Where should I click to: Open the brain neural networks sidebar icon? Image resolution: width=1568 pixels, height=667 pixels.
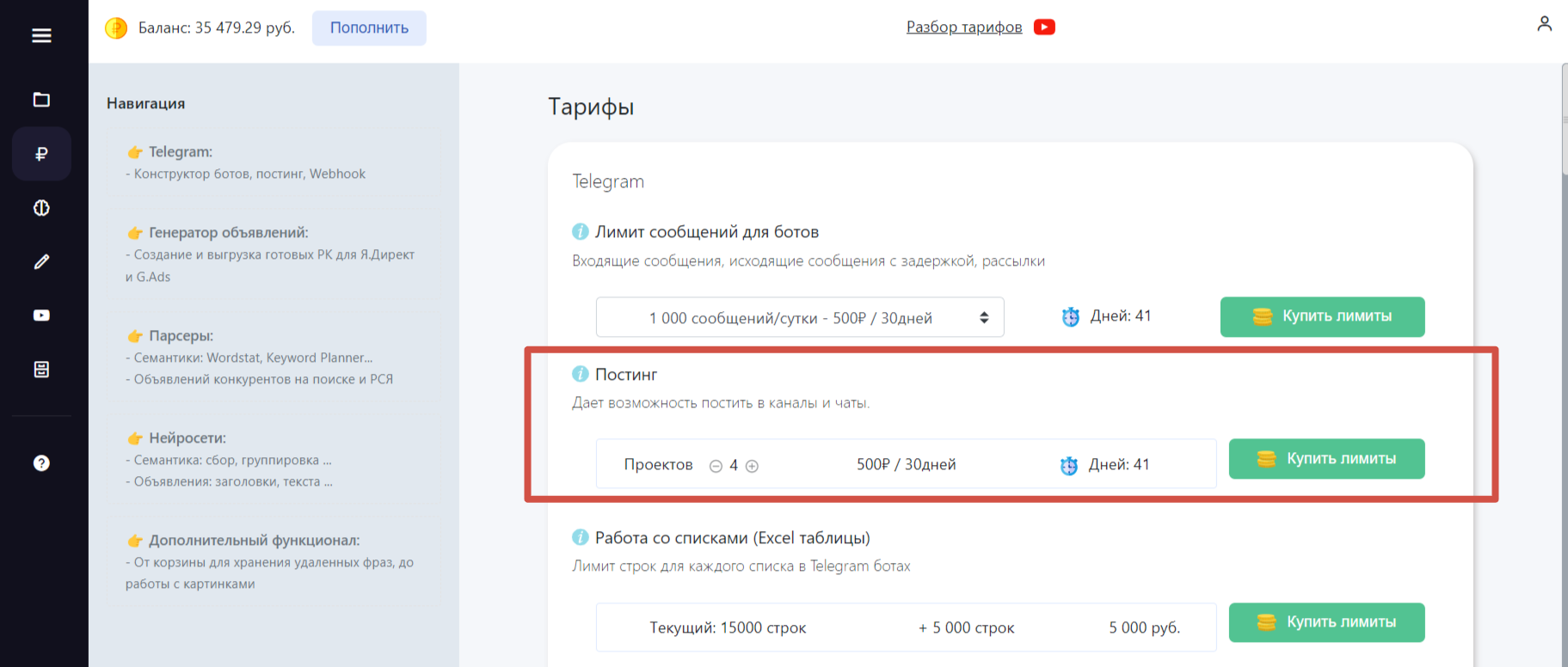coord(41,208)
